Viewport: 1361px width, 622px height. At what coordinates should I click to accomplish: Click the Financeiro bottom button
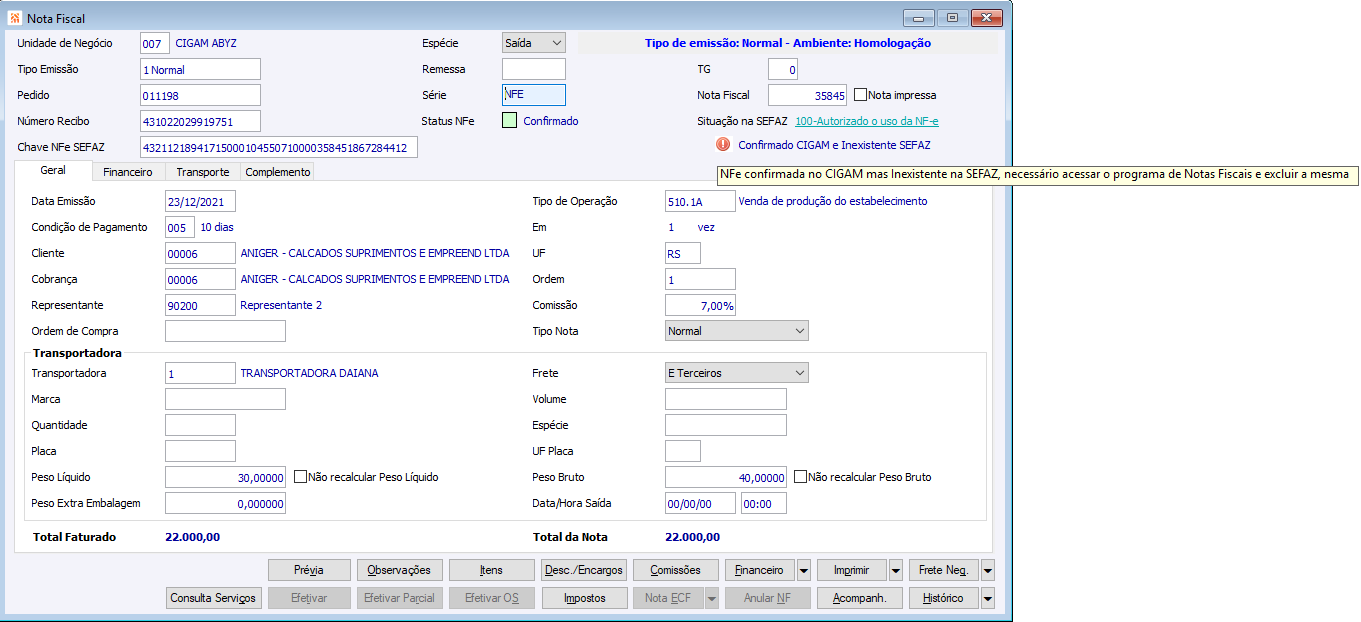(x=760, y=570)
